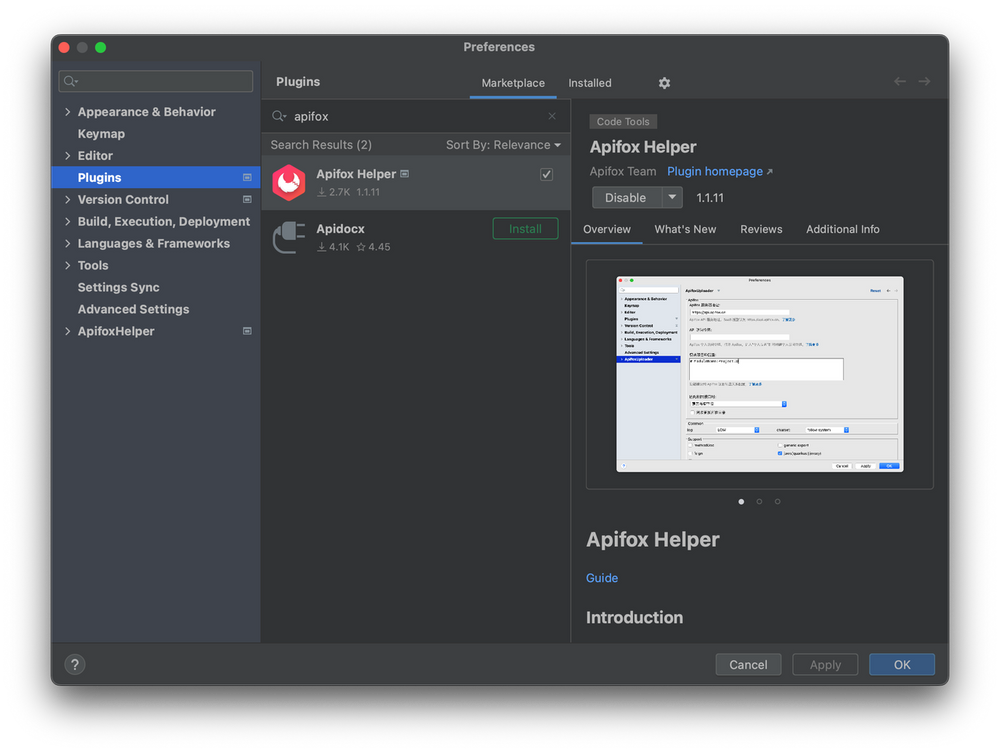The image size is (1000, 753).
Task: Expand the Appearance & Behavior section
Action: (x=67, y=111)
